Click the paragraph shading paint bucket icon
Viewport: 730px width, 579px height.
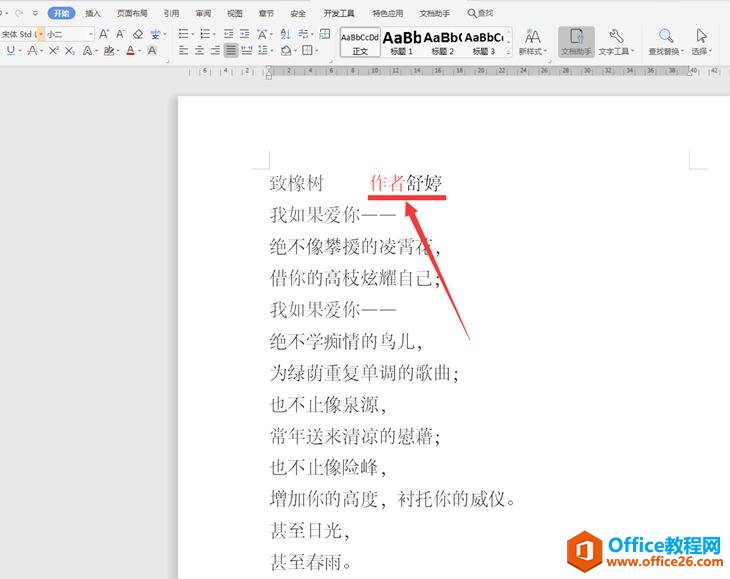pos(286,50)
